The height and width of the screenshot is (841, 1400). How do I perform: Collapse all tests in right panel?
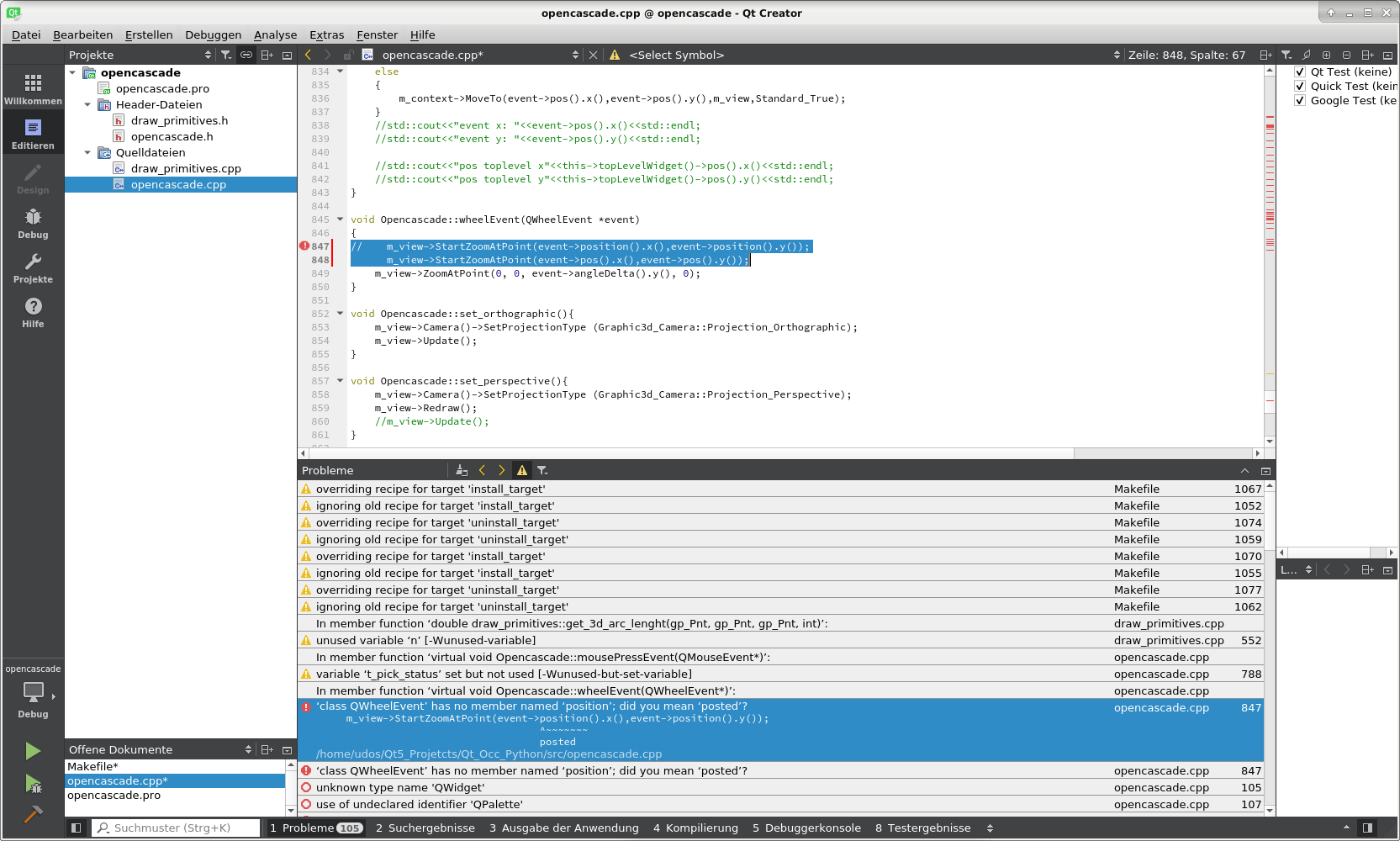[1347, 55]
